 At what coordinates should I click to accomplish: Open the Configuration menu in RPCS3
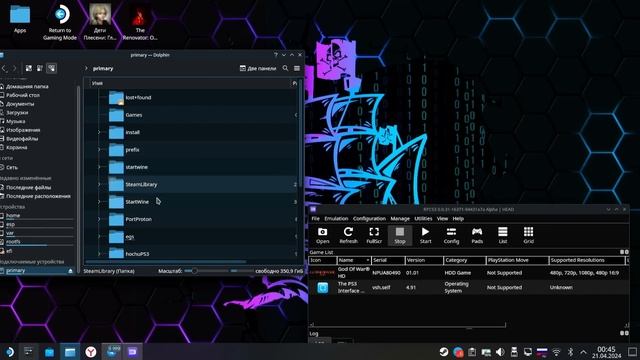(369, 219)
